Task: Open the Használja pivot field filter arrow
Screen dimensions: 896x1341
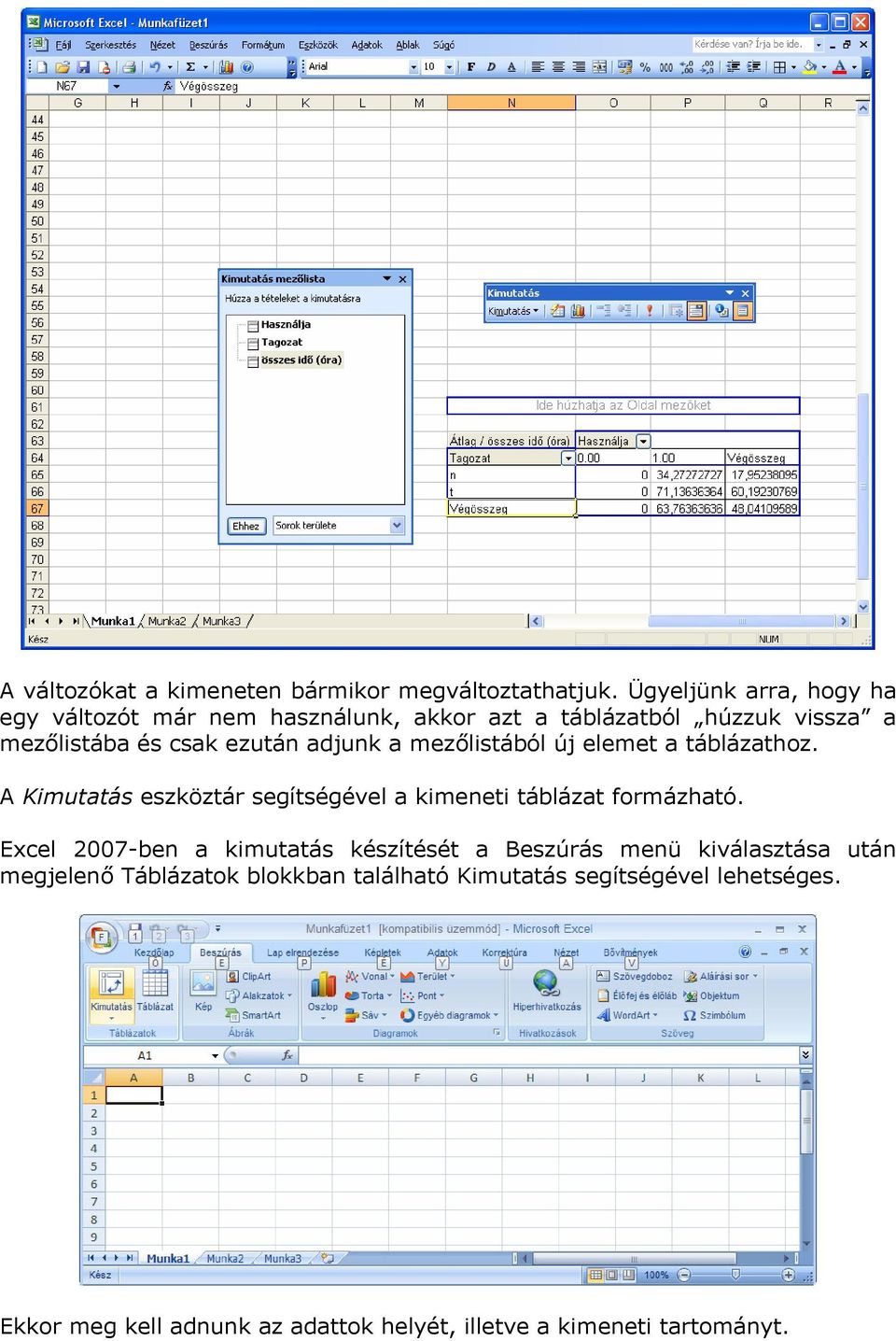Action: tap(643, 441)
